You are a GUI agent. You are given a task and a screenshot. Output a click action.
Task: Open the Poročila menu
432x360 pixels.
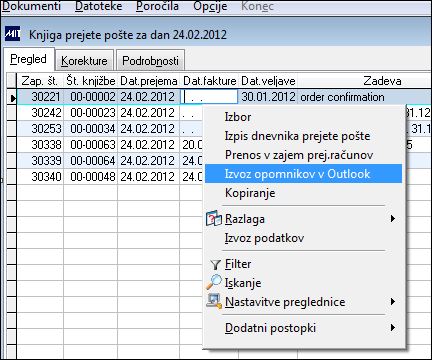[157, 6]
